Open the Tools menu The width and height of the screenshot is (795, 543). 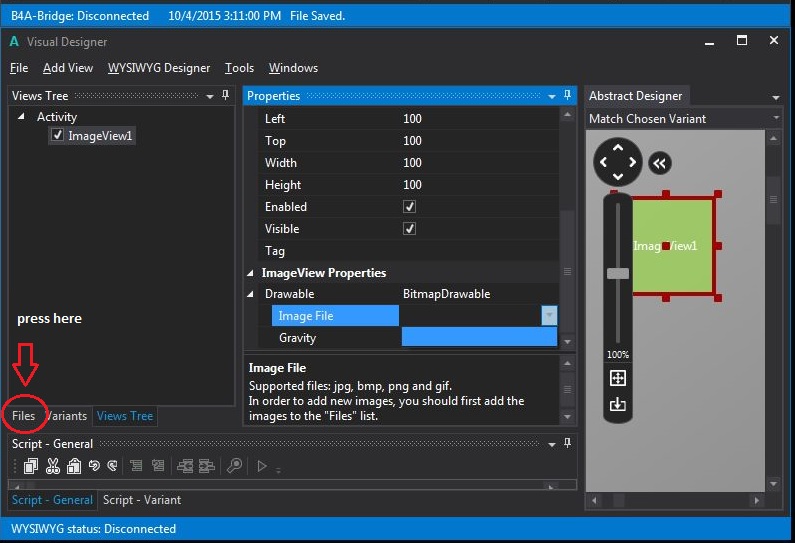(x=239, y=68)
